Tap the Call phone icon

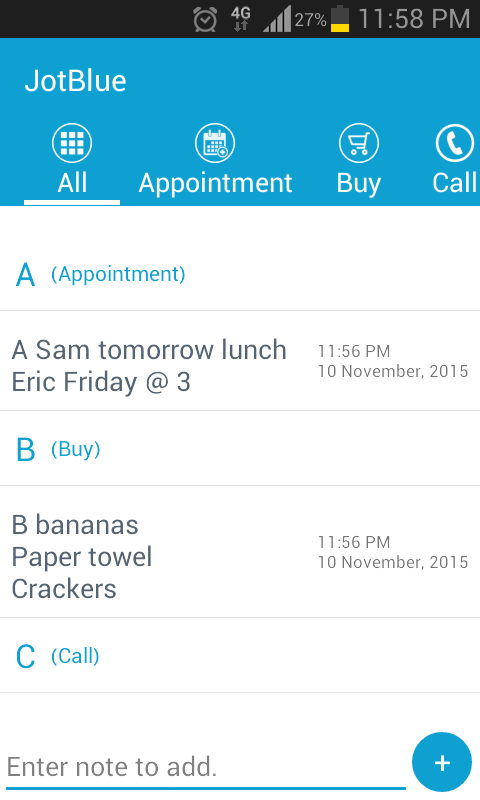455,143
